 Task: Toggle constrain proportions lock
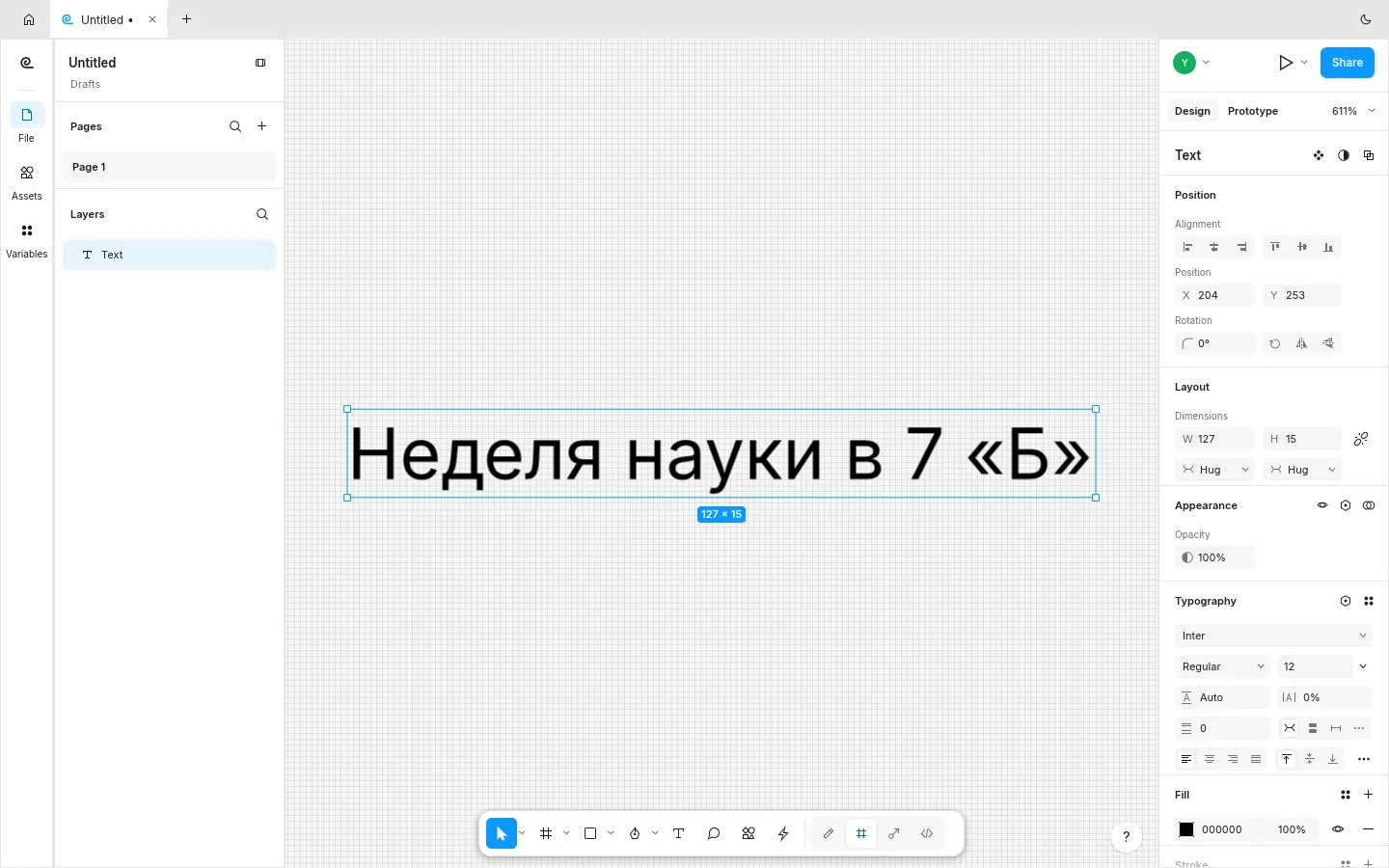[1361, 439]
